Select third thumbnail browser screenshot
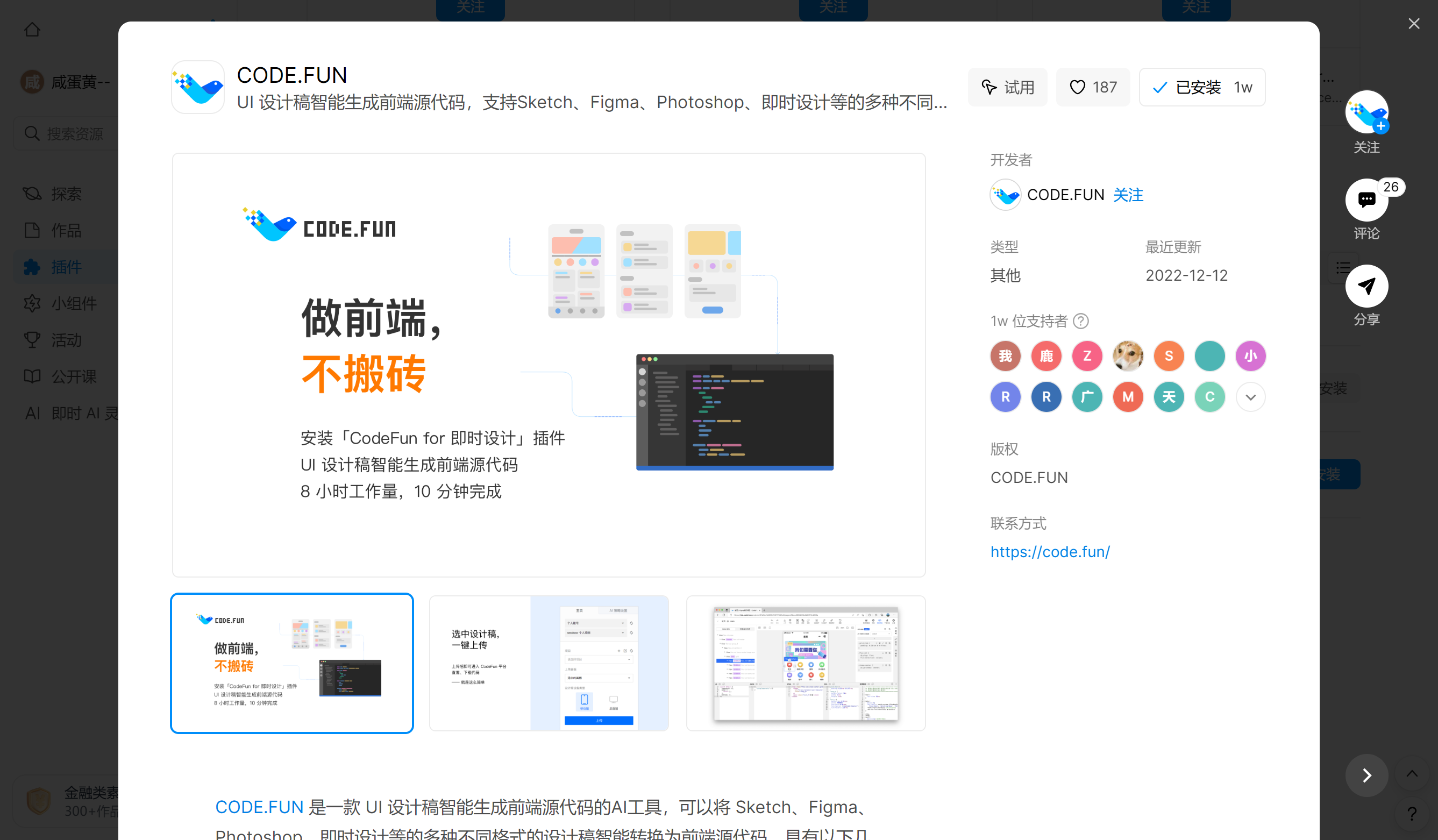 (x=806, y=663)
